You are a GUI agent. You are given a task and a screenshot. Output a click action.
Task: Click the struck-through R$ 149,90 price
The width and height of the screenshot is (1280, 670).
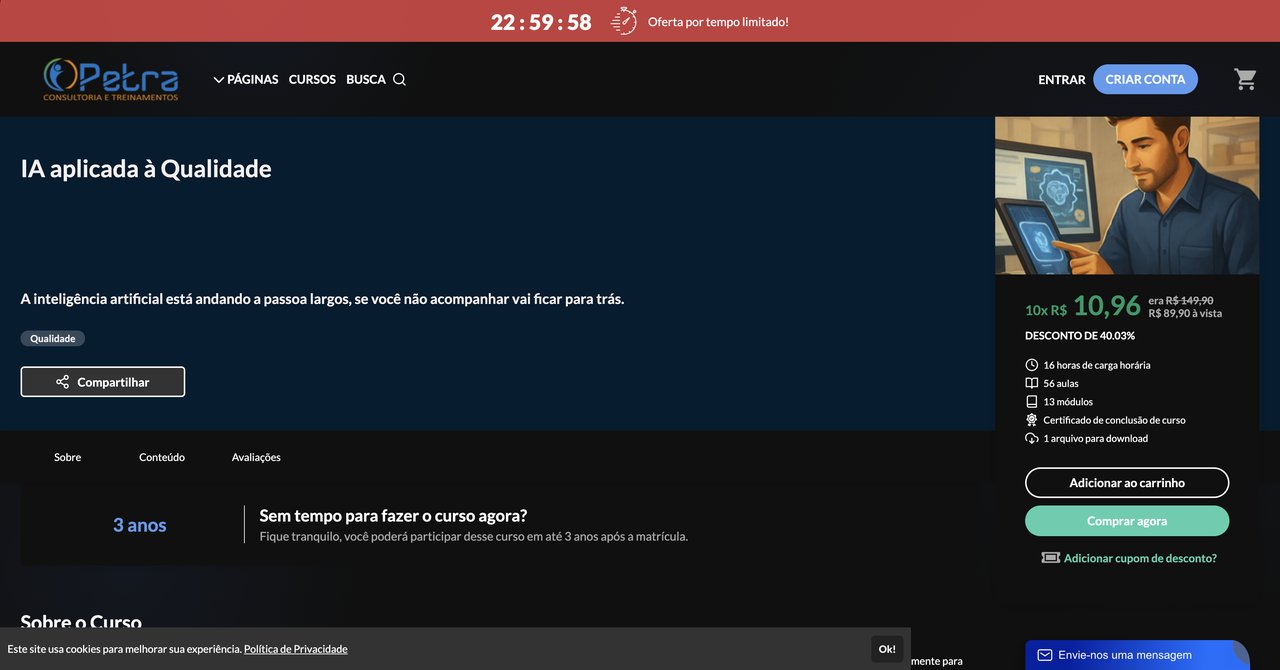[1190, 300]
